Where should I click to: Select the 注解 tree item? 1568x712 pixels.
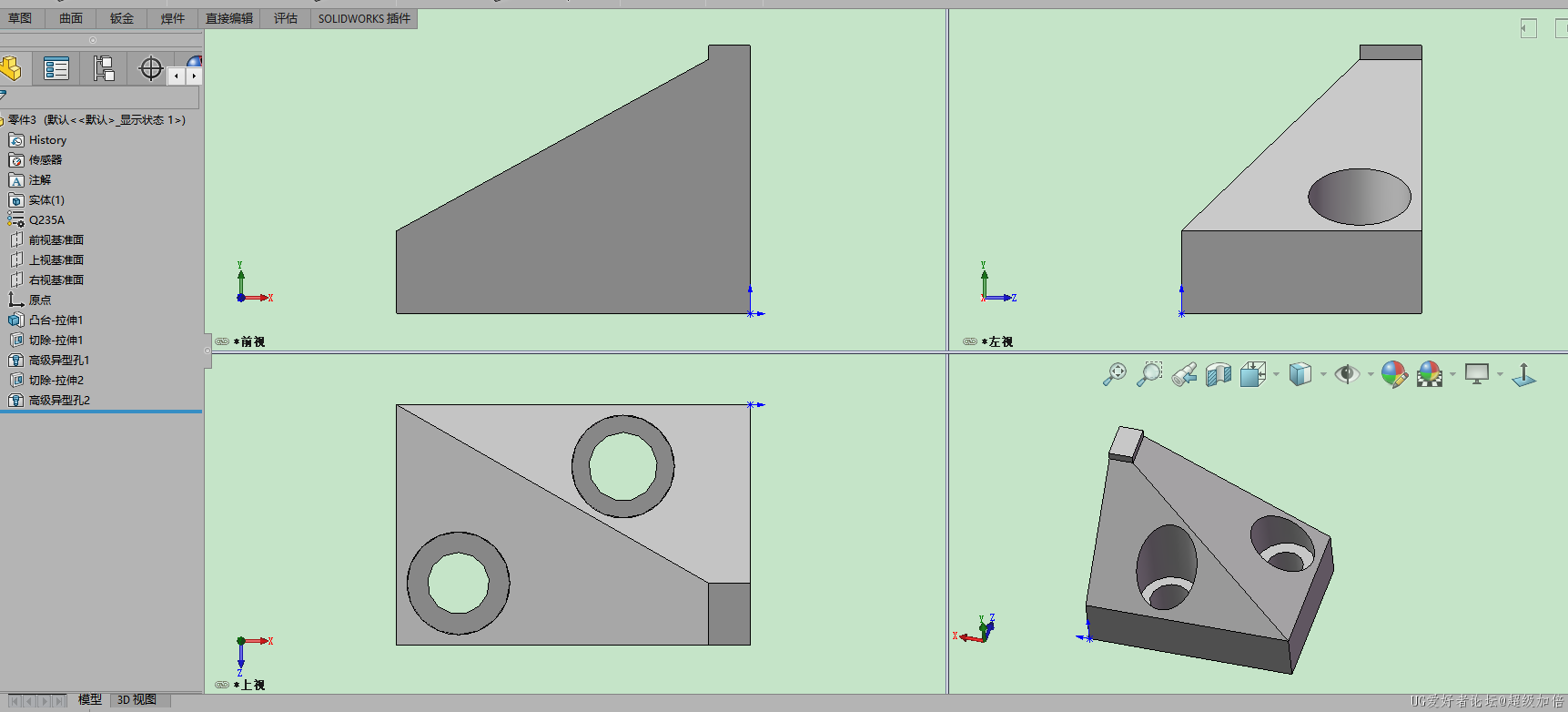point(30,180)
